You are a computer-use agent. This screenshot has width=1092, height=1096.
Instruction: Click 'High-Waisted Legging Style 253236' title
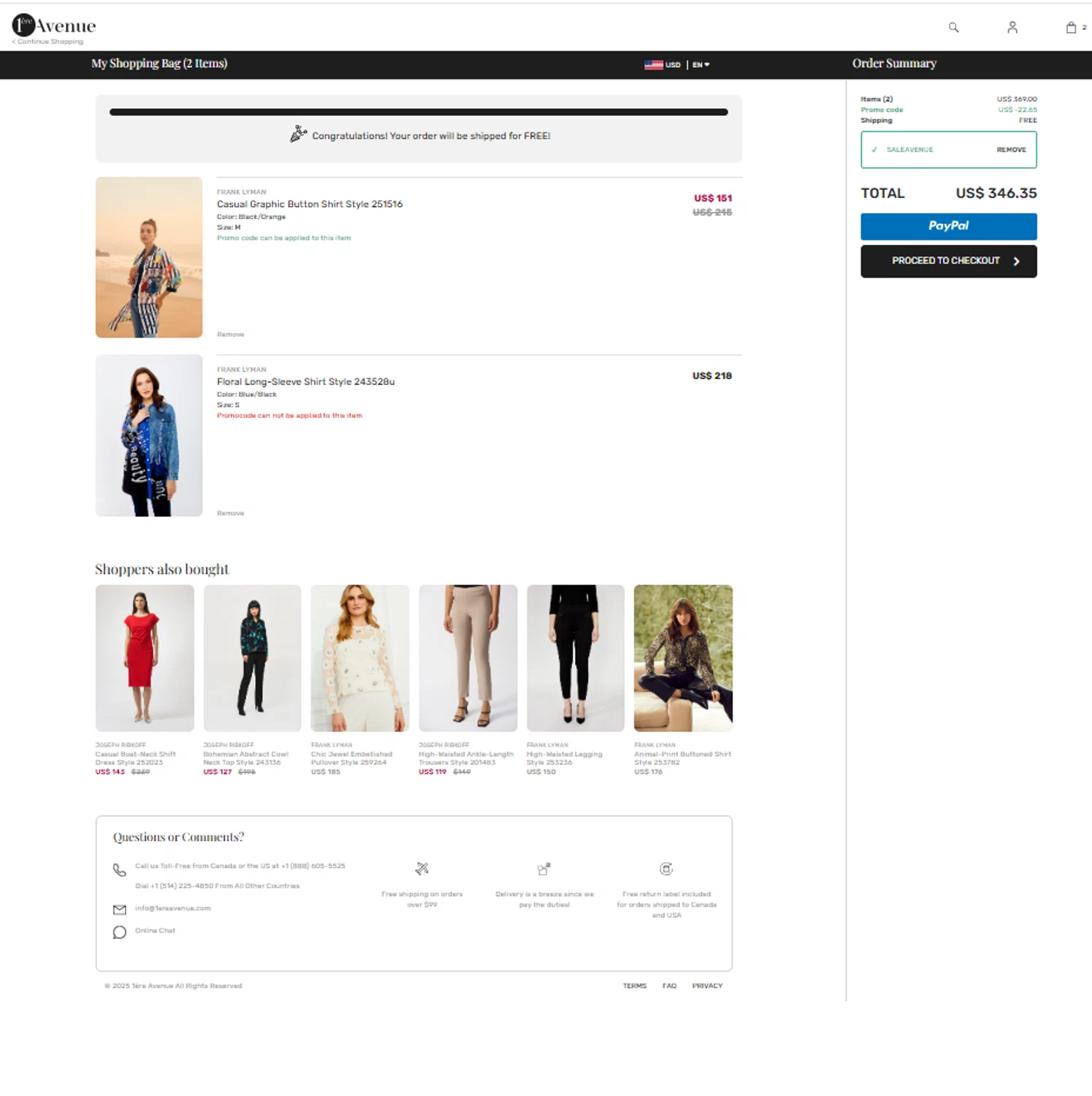pyautogui.click(x=565, y=758)
